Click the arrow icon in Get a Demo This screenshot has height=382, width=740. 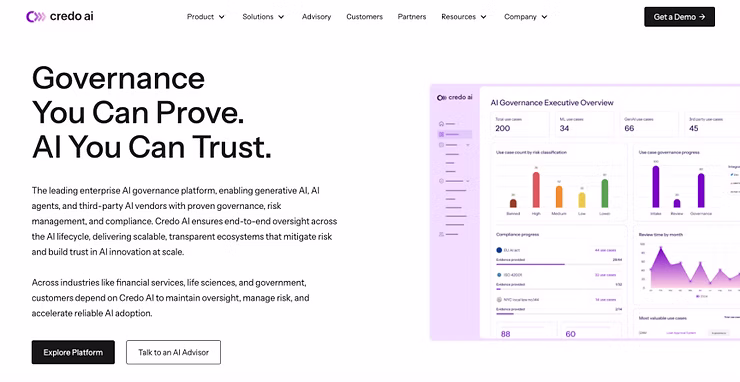pyautogui.click(x=702, y=17)
